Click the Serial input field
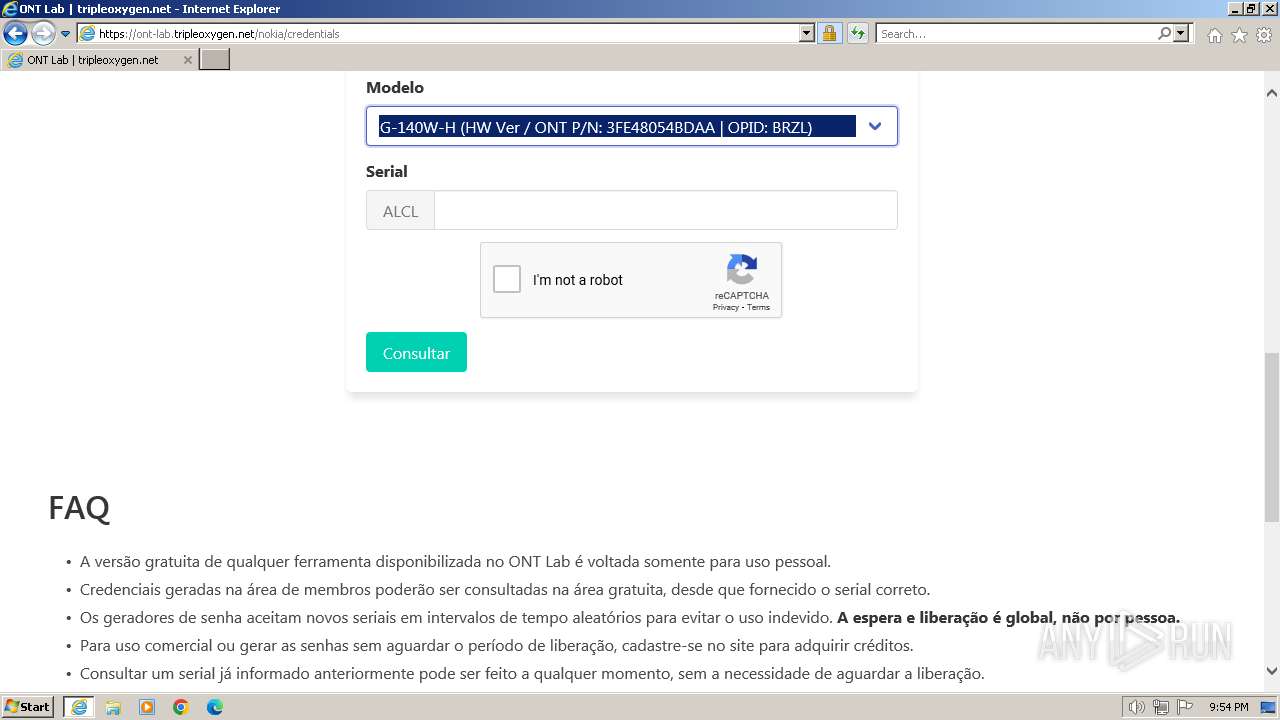Image resolution: width=1280 pixels, height=720 pixels. point(666,210)
